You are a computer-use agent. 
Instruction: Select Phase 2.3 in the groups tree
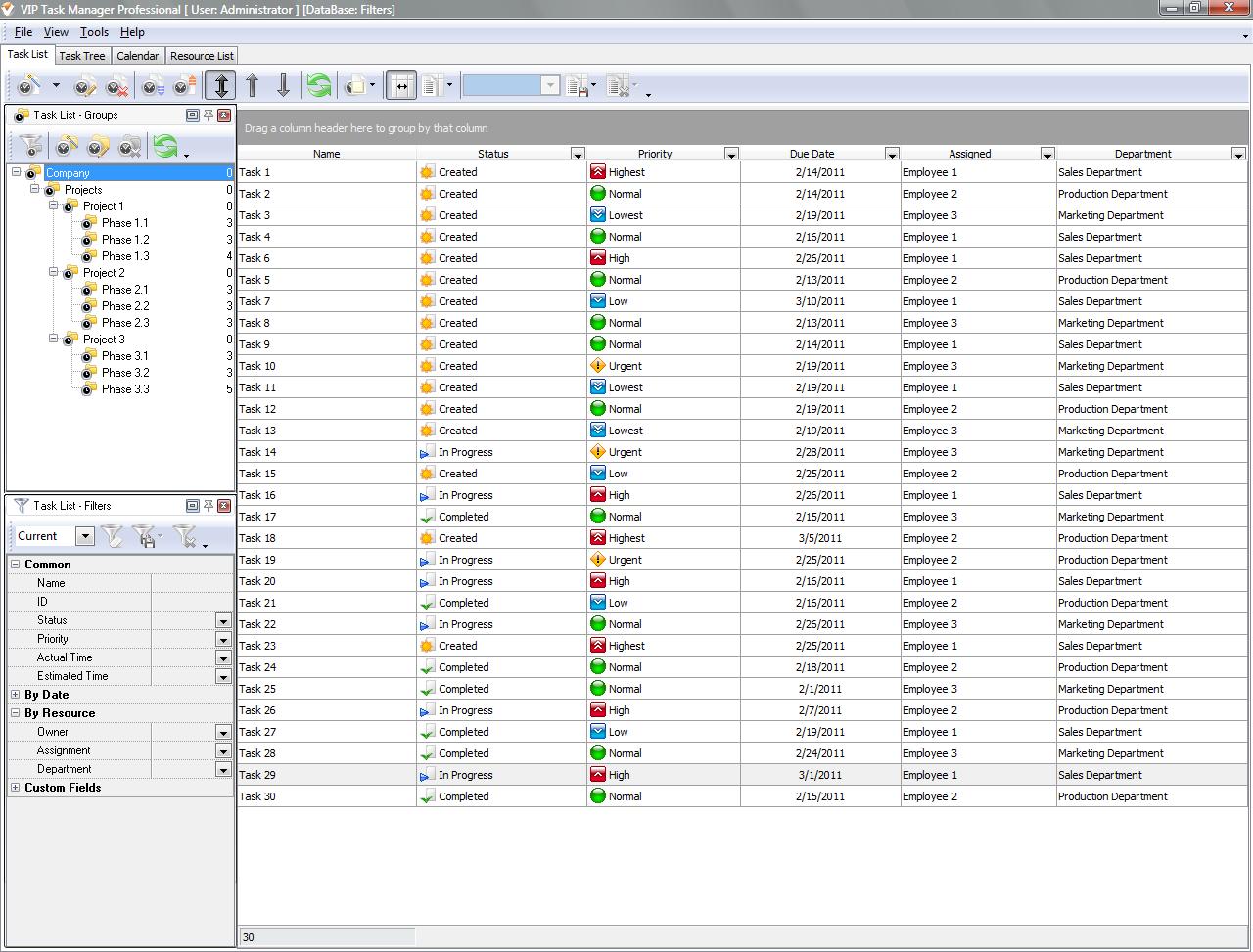click(x=125, y=323)
